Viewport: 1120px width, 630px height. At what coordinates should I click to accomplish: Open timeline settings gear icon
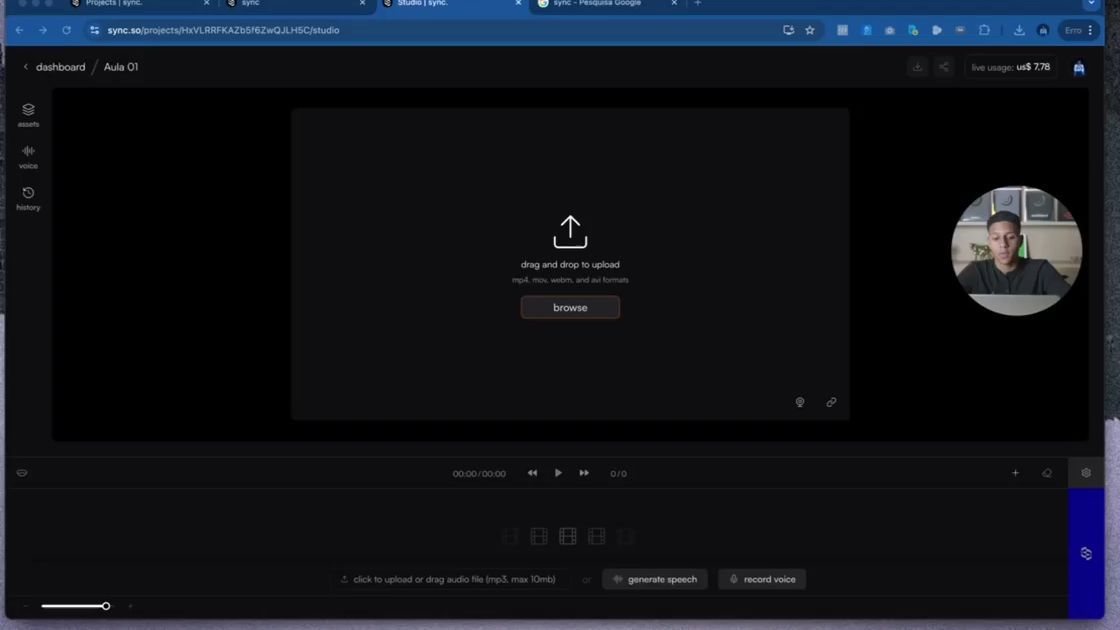click(1086, 473)
